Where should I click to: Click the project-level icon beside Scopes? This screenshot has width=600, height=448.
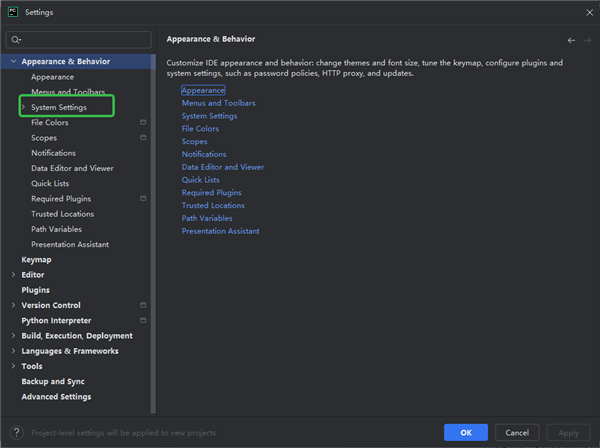point(143,138)
